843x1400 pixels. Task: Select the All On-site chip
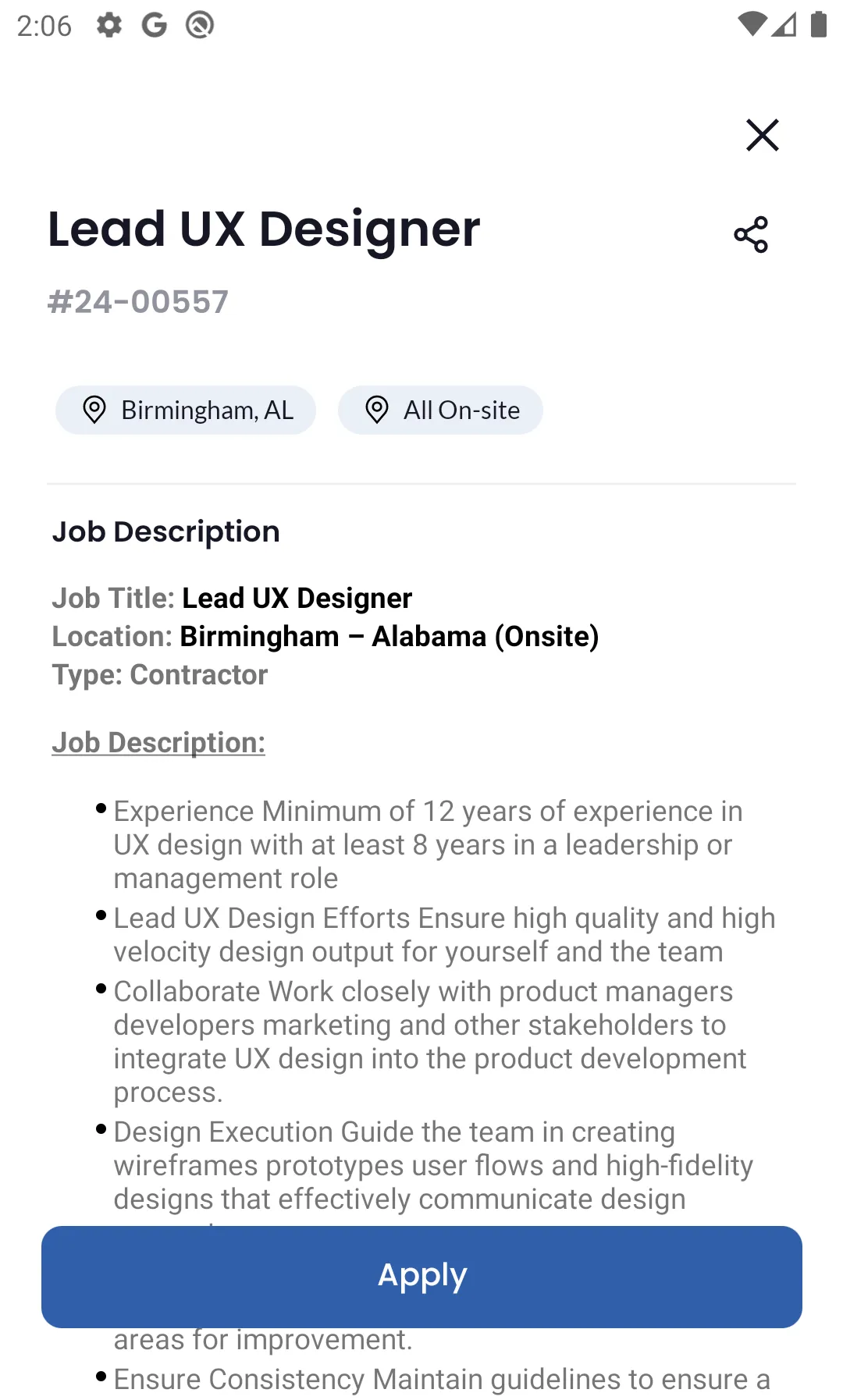440,410
